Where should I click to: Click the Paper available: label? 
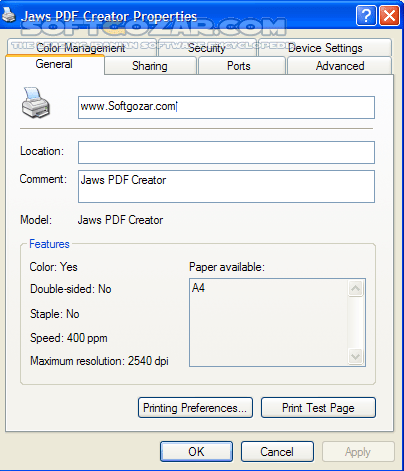[227, 267]
